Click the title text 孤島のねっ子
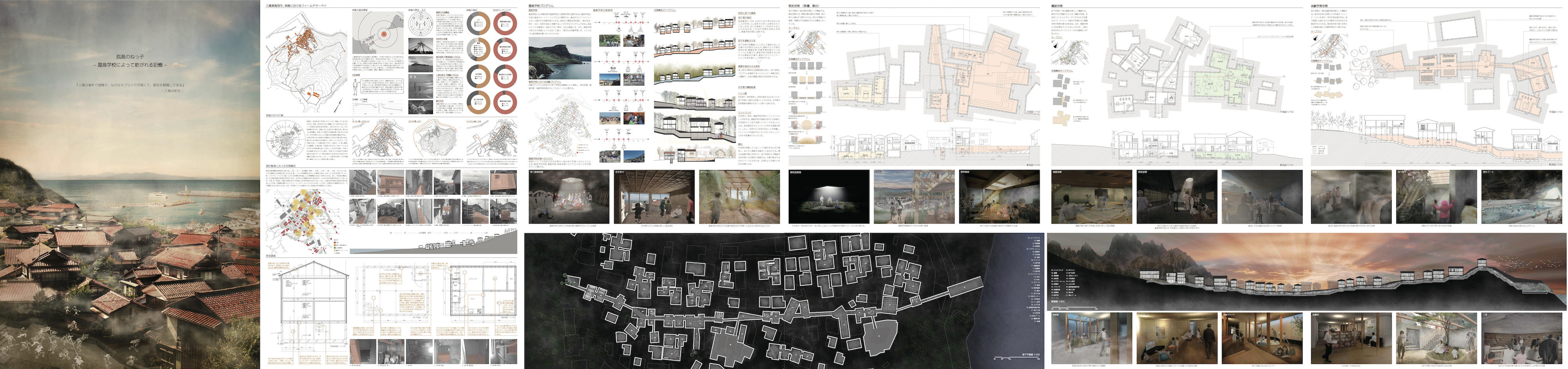This screenshot has height=369, width=1568. tap(130, 56)
